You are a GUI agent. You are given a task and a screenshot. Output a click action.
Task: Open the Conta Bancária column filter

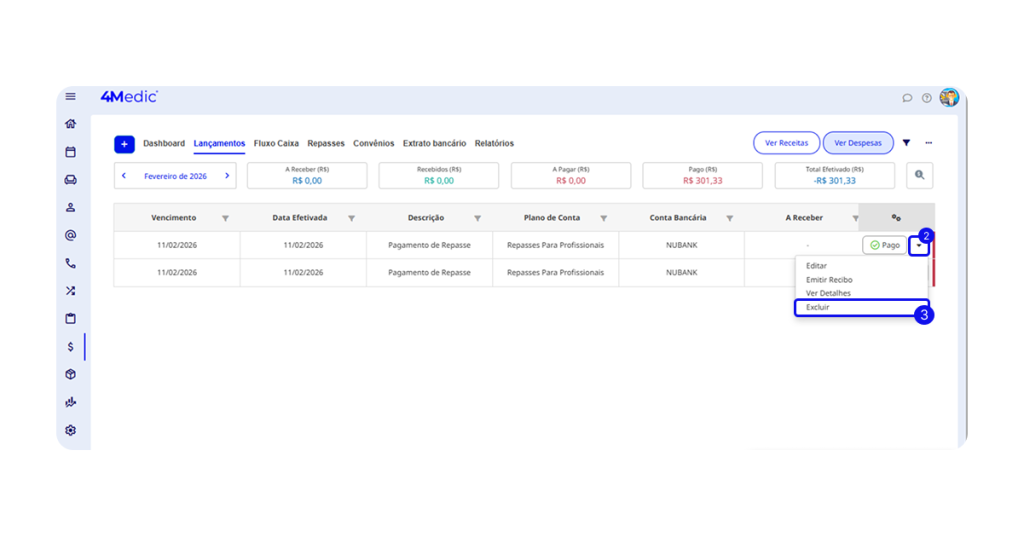pos(729,218)
